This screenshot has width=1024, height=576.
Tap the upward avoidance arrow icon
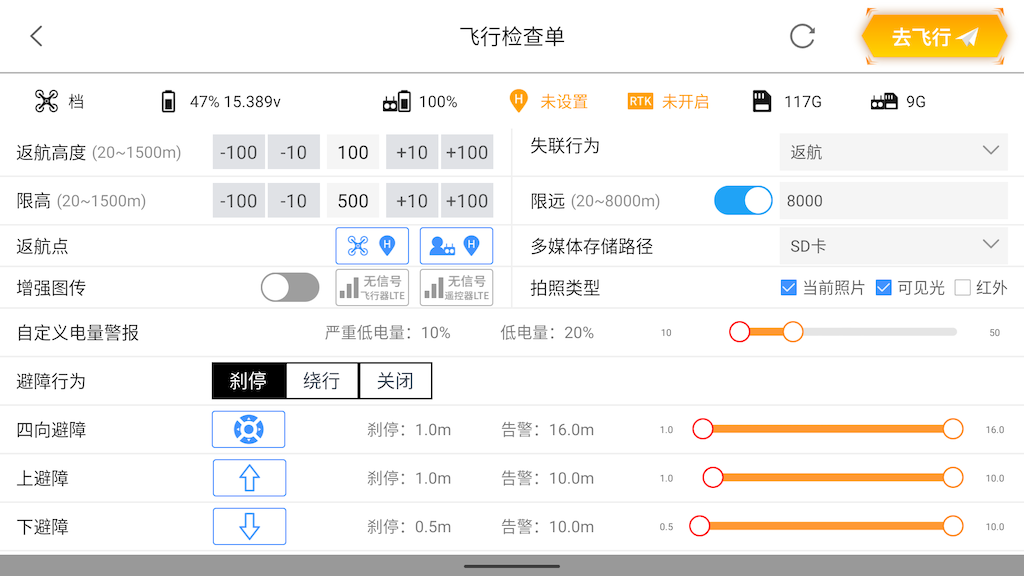pyautogui.click(x=248, y=477)
